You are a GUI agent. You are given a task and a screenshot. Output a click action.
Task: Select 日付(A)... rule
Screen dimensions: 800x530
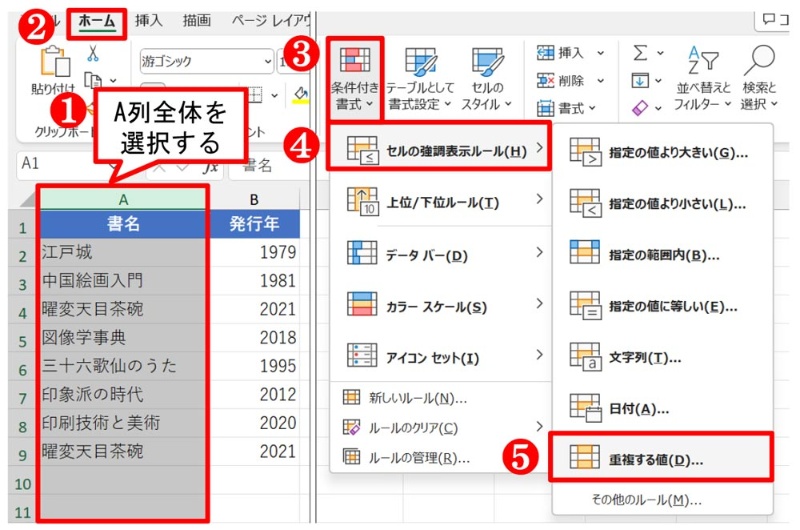pyautogui.click(x=662, y=409)
